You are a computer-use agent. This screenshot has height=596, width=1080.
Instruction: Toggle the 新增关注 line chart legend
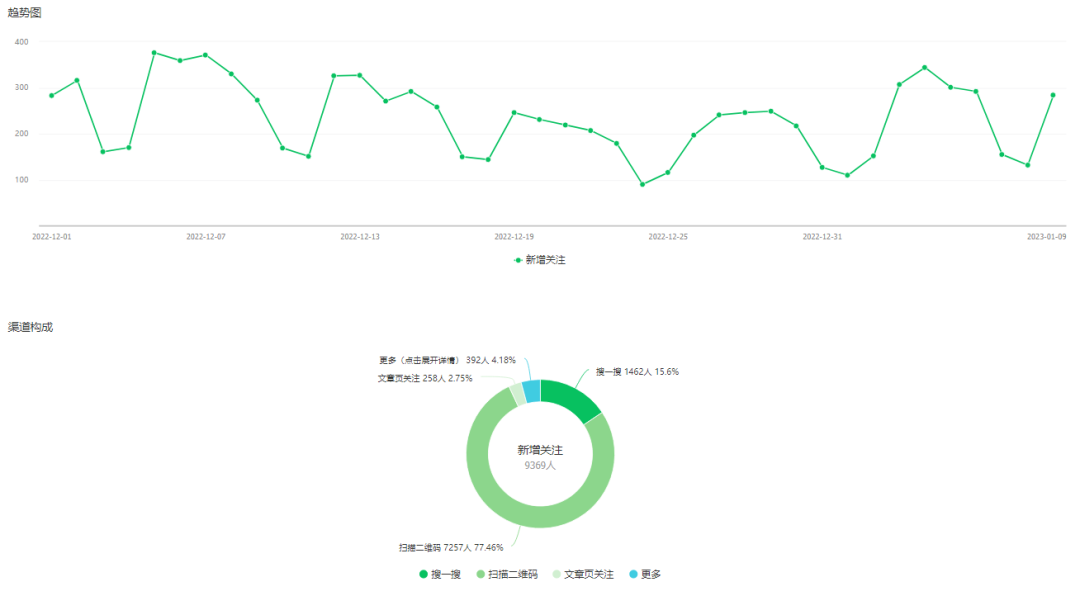tap(539, 260)
